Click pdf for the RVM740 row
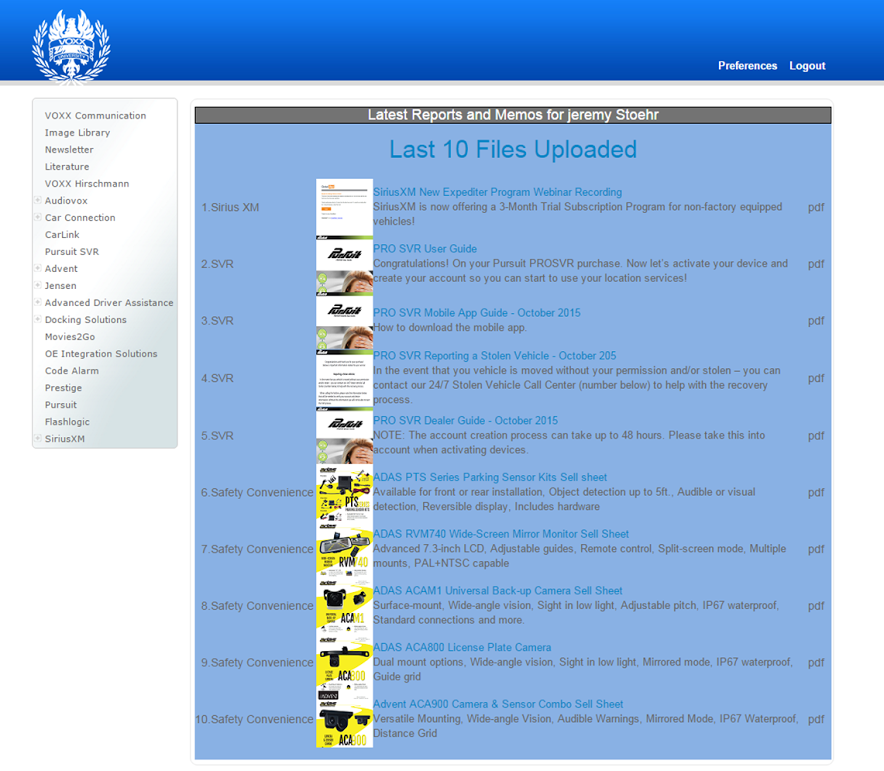Screen dimensions: 884x771 click(x=816, y=549)
